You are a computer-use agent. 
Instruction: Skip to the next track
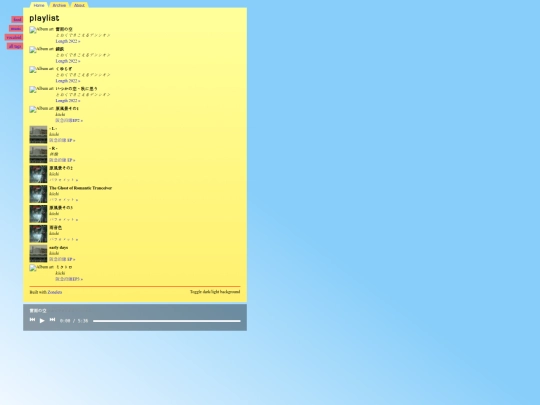pos(52,320)
